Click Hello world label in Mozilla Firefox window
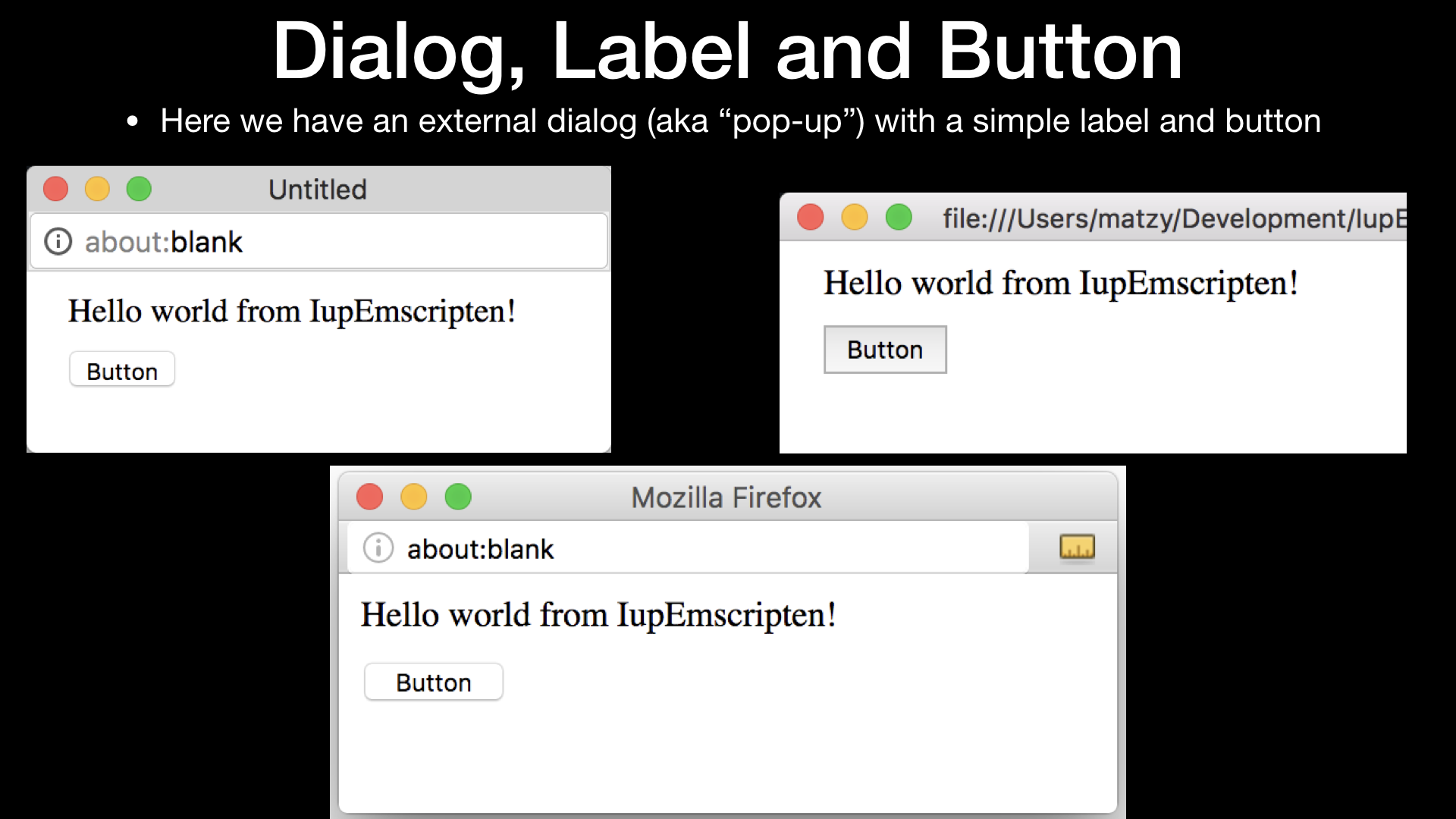Image resolution: width=1456 pixels, height=819 pixels. click(598, 615)
